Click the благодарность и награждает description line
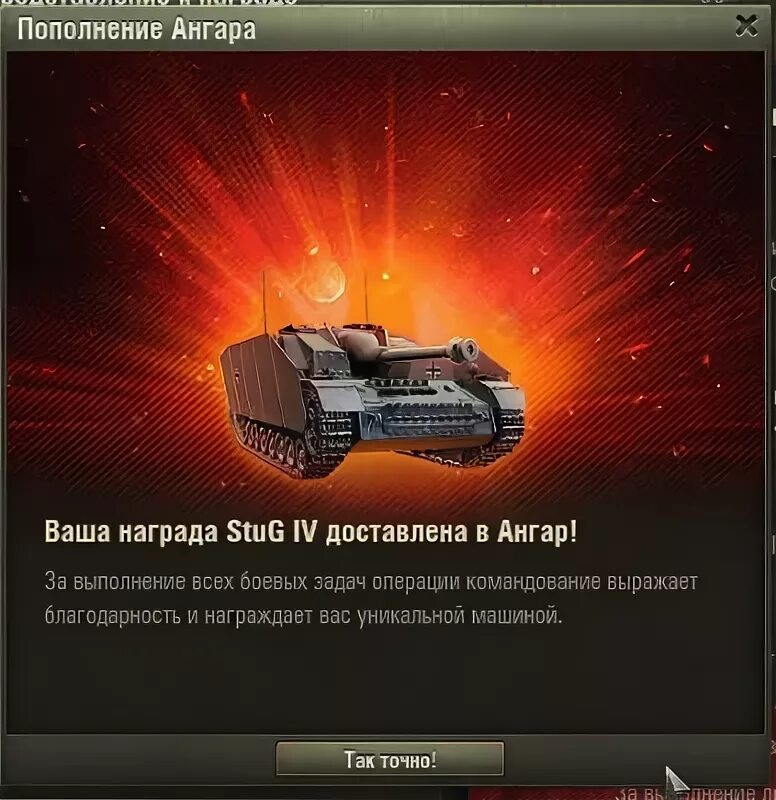Image resolution: width=776 pixels, height=800 pixels. pyautogui.click(x=303, y=615)
